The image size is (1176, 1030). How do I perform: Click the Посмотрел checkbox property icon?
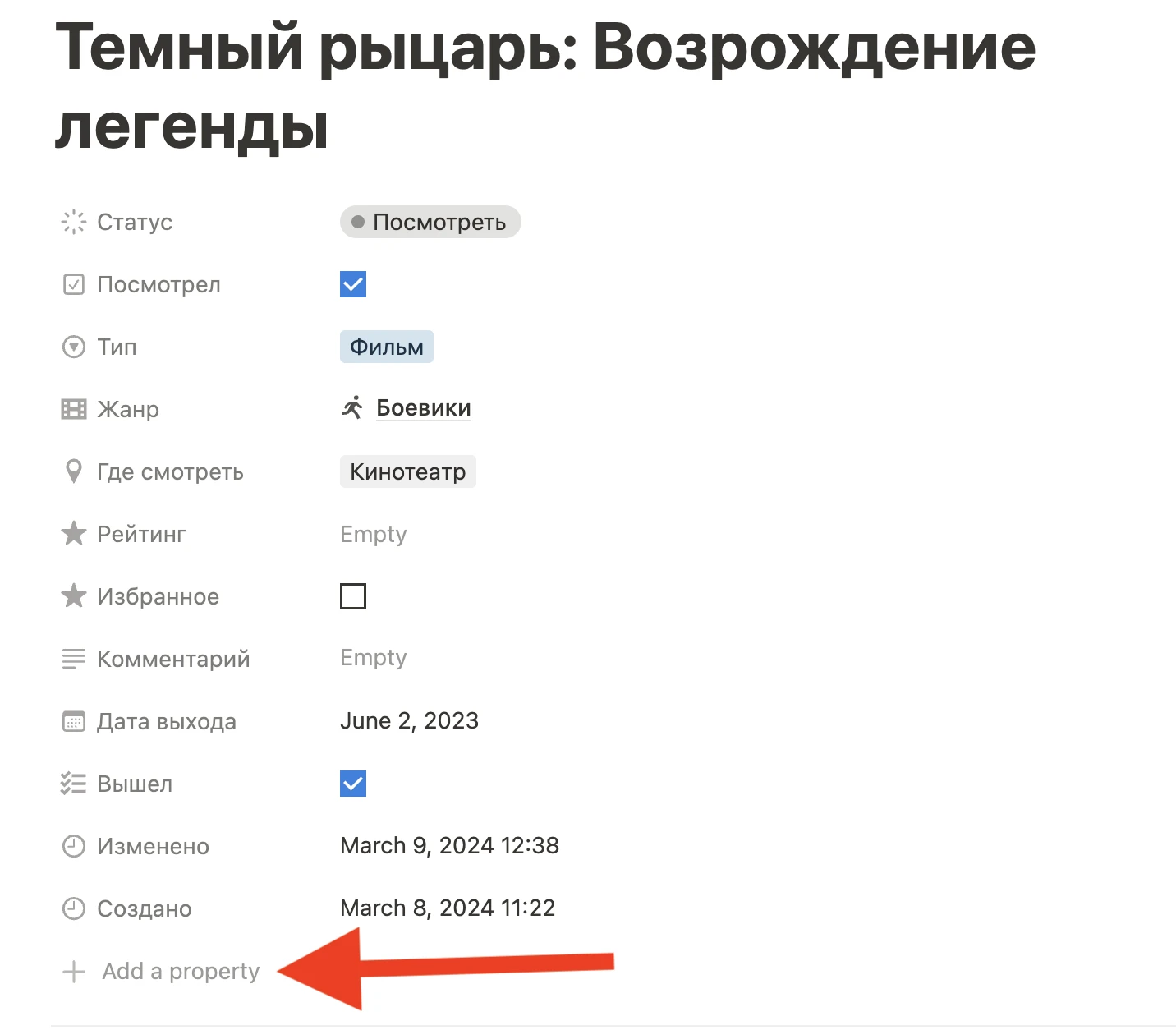[x=74, y=284]
